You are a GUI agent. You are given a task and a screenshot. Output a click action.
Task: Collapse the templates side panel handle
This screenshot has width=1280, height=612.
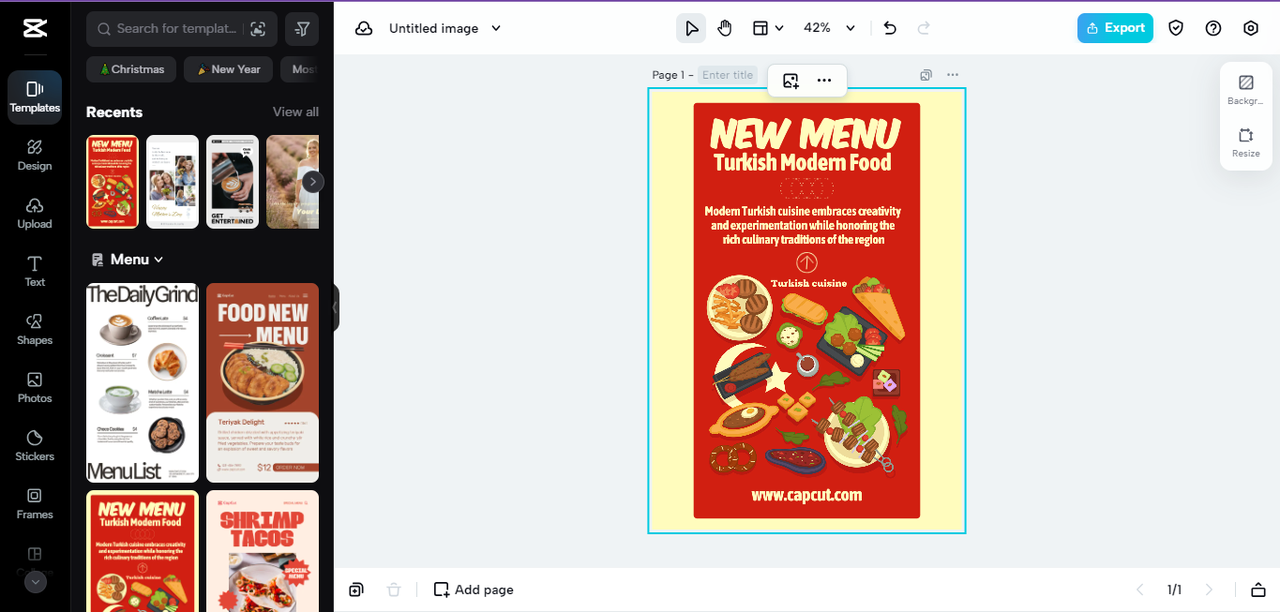pyautogui.click(x=336, y=307)
